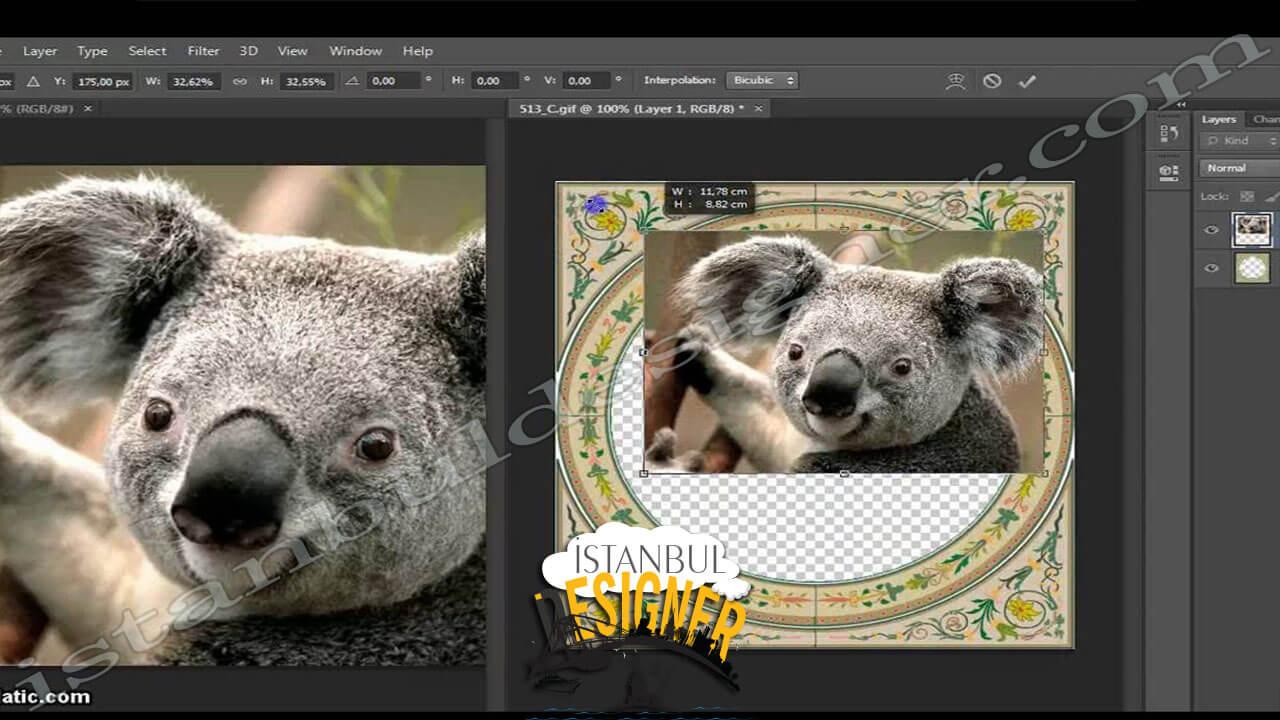Cancel the transform with the cancel icon

click(x=992, y=81)
